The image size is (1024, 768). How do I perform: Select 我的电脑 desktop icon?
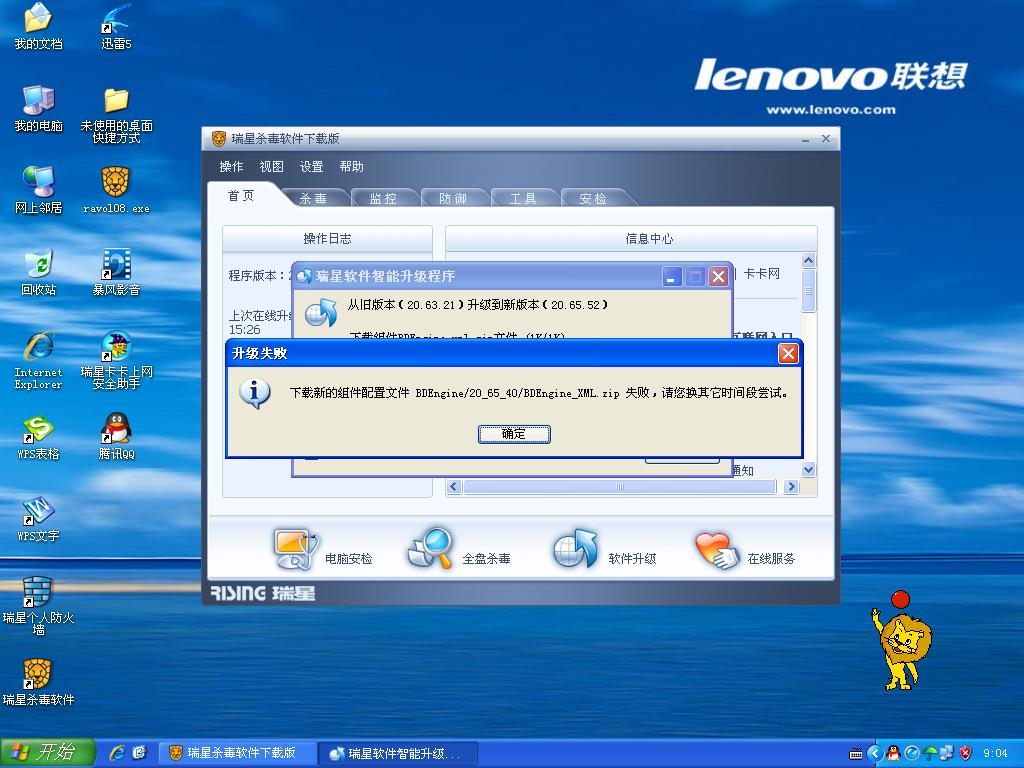39,109
